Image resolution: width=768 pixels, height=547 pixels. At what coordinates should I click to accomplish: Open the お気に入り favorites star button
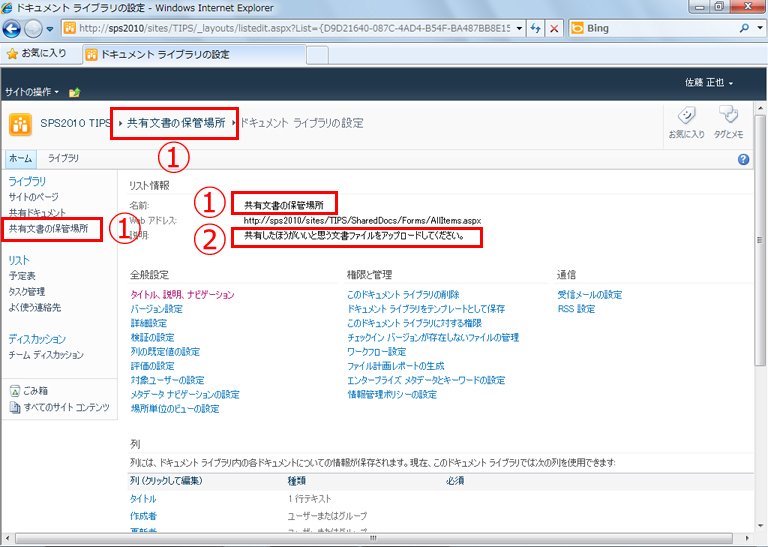[x=37, y=53]
